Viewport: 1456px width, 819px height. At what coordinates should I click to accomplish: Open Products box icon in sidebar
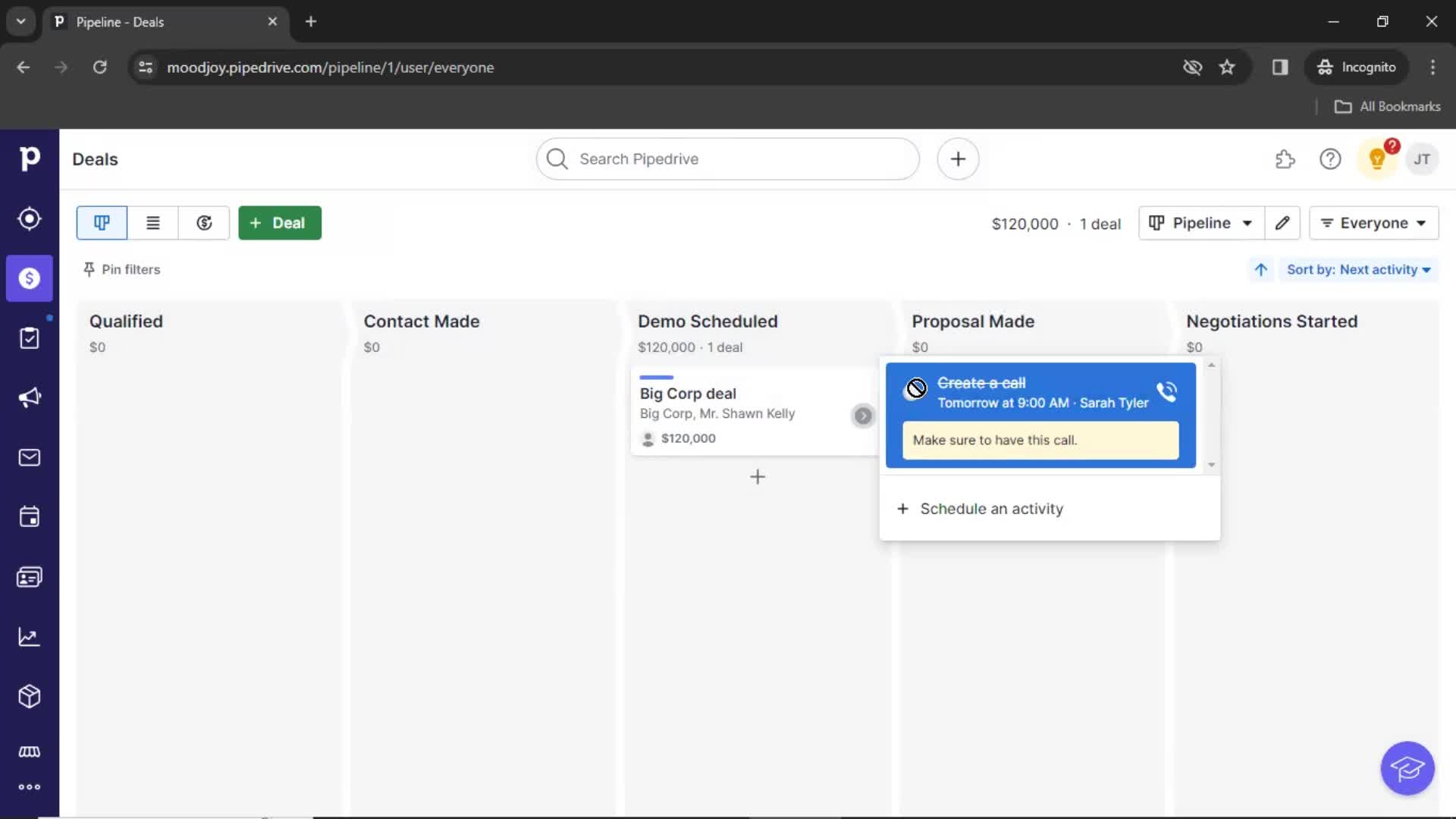pyautogui.click(x=30, y=696)
